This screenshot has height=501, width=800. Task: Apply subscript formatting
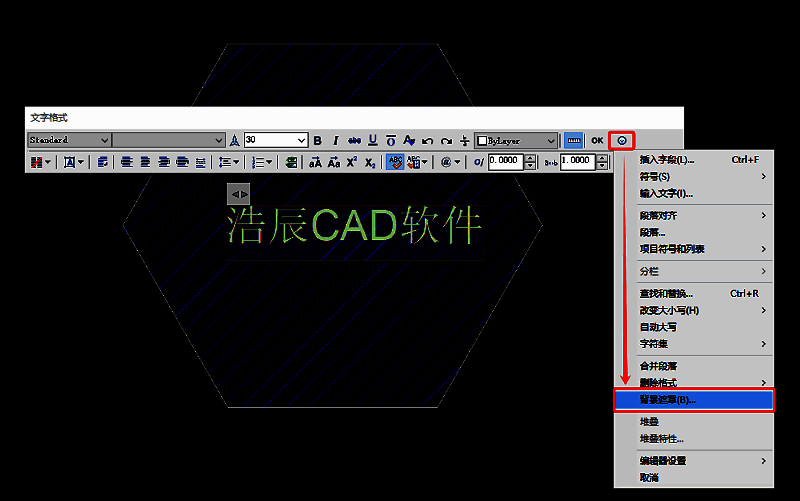pyautogui.click(x=369, y=162)
